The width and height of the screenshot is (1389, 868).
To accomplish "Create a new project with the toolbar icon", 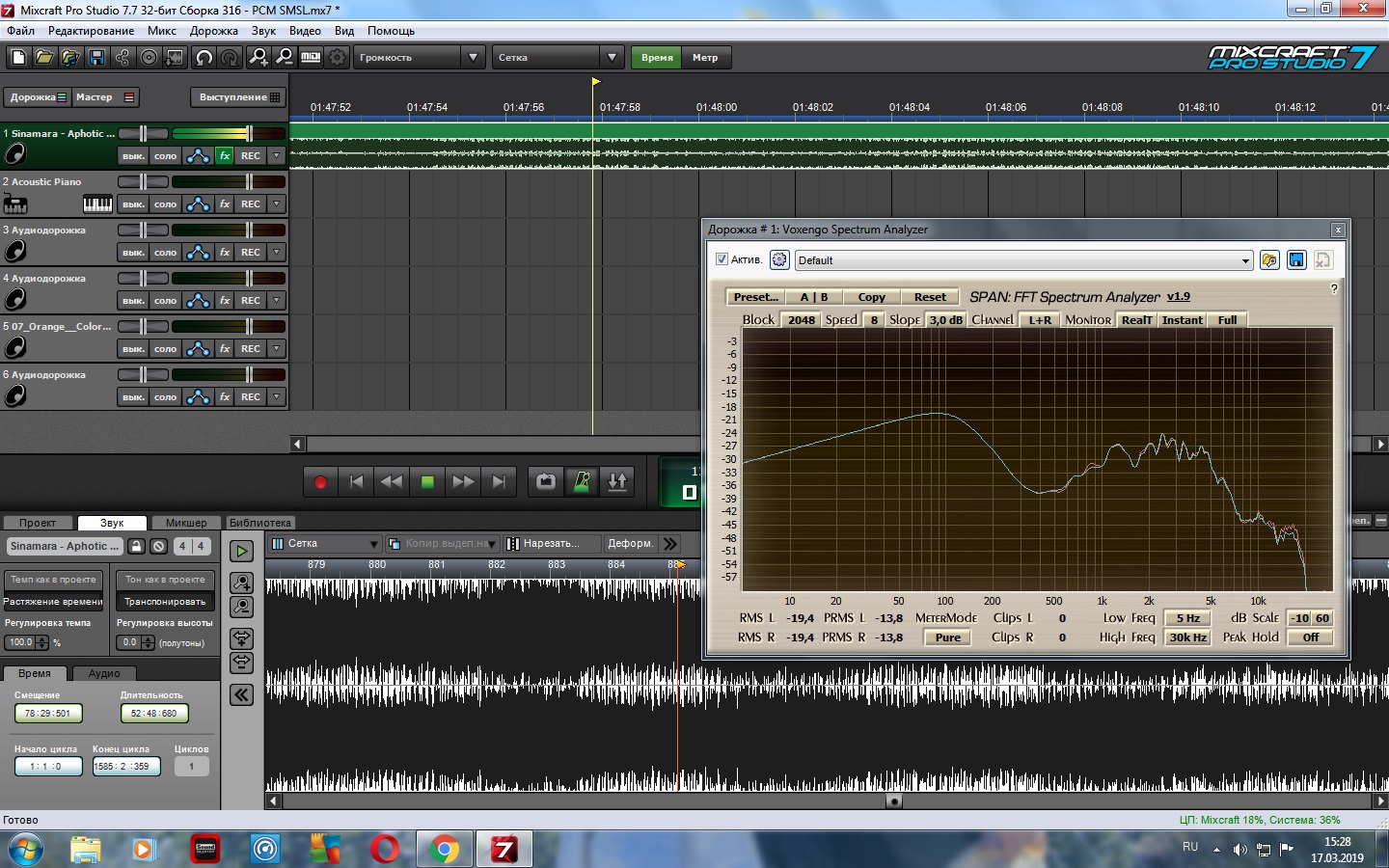I will [x=18, y=58].
